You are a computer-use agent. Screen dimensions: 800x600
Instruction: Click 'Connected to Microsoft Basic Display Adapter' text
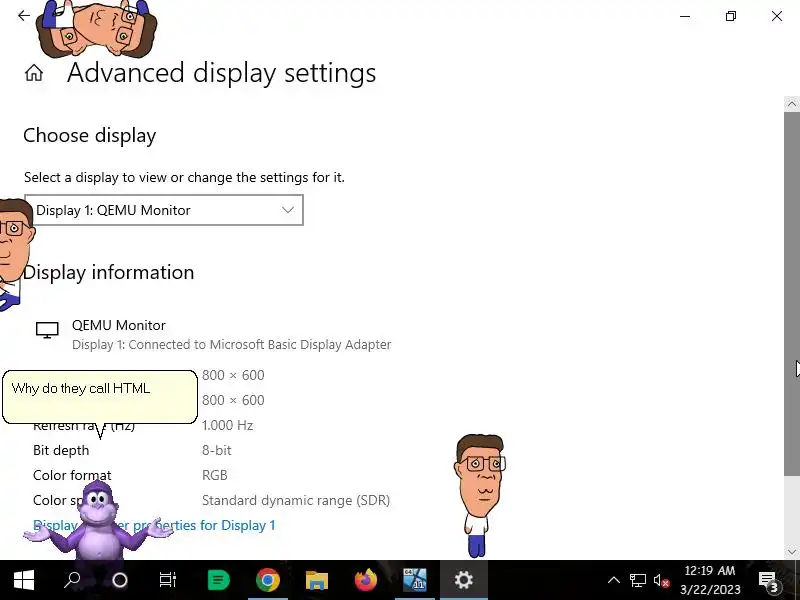260,344
